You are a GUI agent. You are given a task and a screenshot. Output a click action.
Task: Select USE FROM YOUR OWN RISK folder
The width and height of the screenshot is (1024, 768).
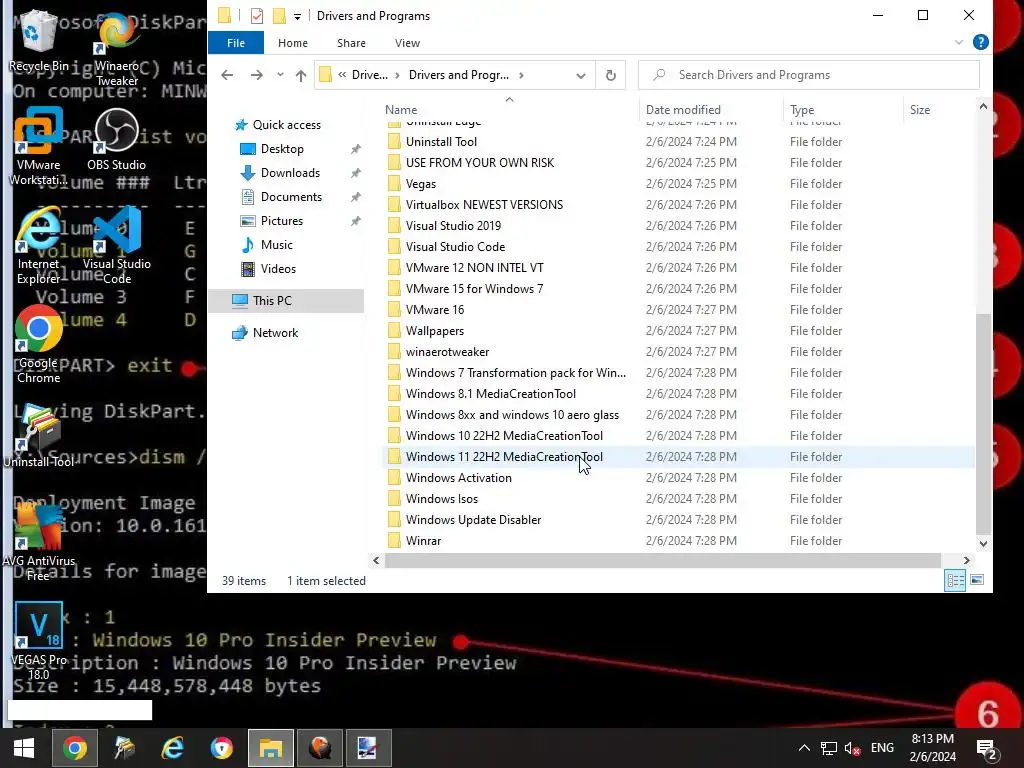coord(677,163)
